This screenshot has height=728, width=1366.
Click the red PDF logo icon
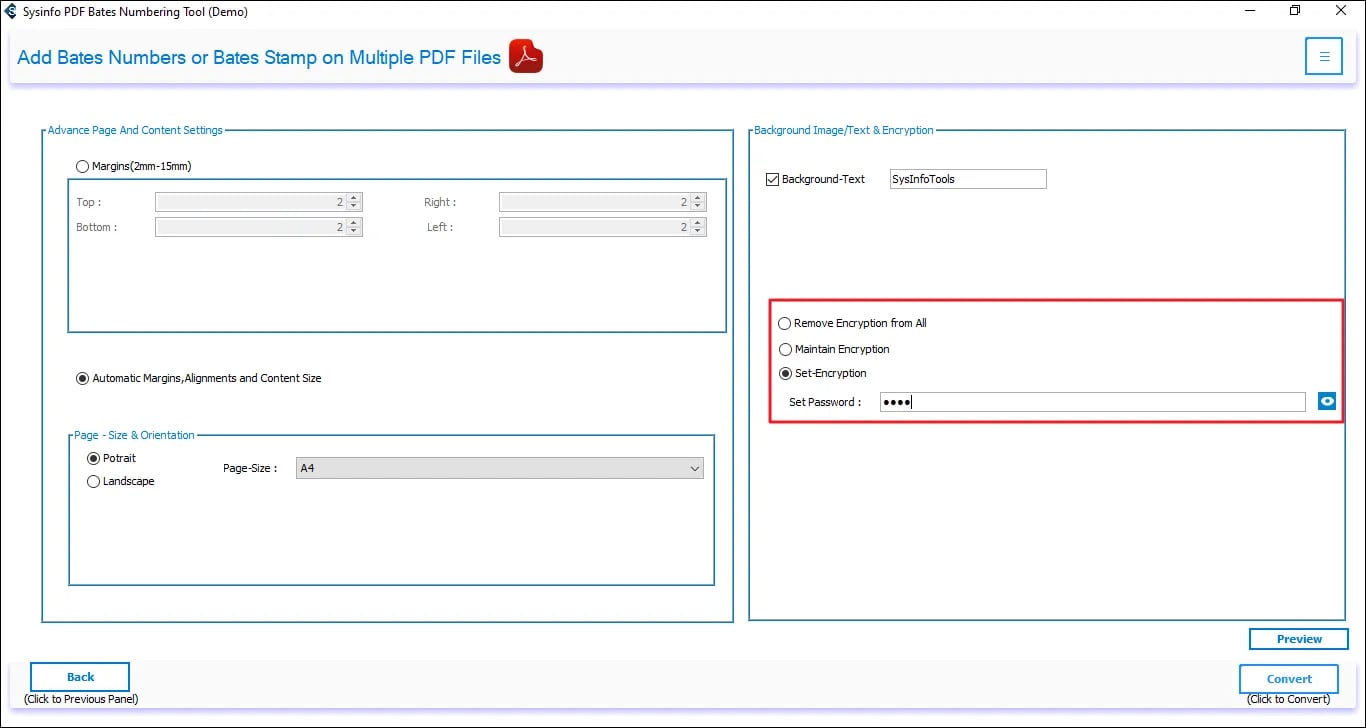(x=526, y=57)
